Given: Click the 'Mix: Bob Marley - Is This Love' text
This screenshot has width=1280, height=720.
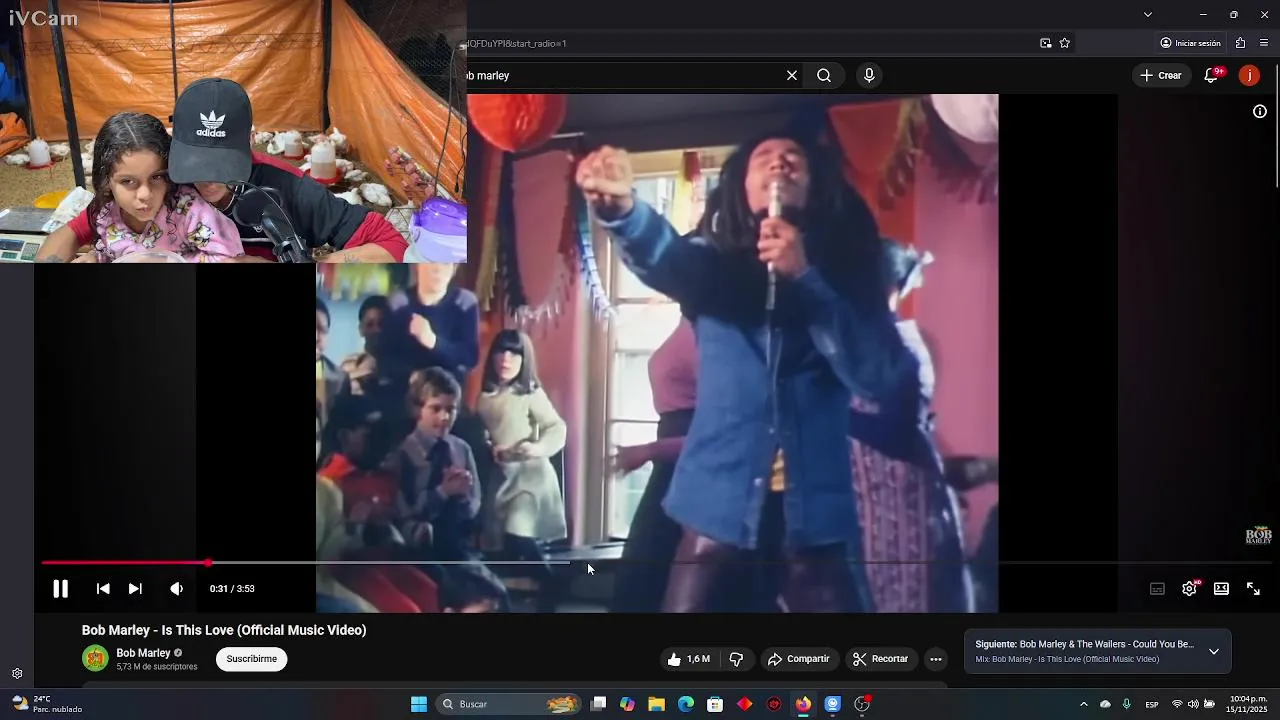Looking at the screenshot, I should pyautogui.click(x=1067, y=659).
